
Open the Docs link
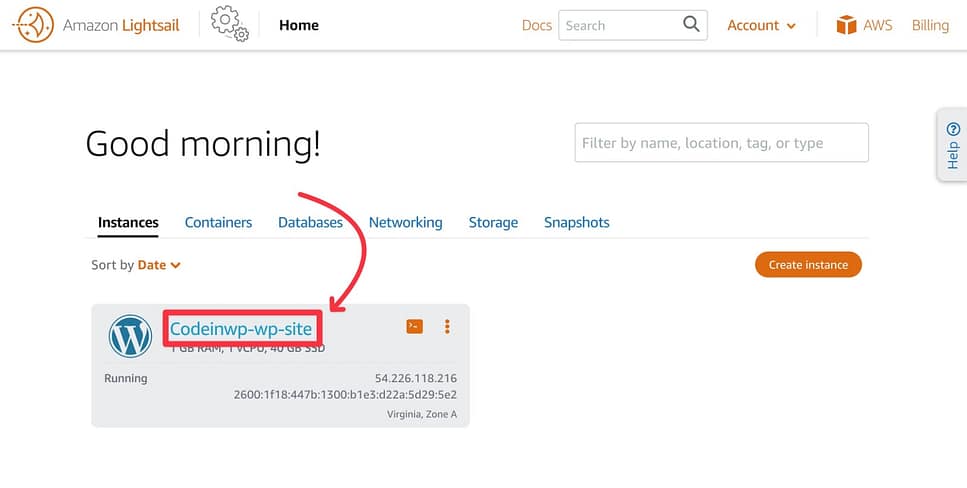(x=536, y=25)
